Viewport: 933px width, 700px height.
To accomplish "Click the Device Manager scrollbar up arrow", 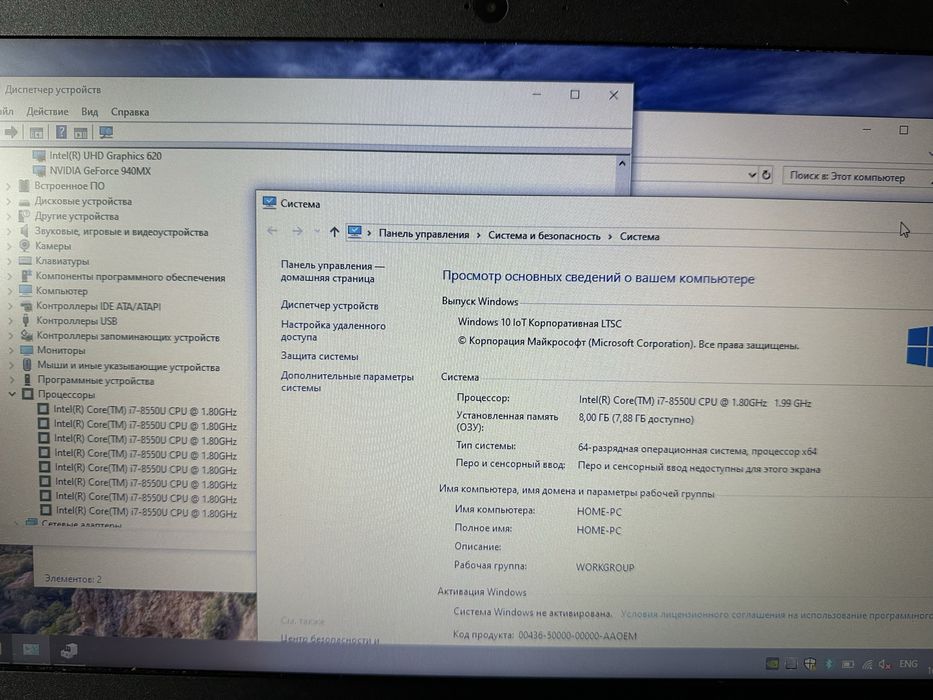I will tap(622, 163).
